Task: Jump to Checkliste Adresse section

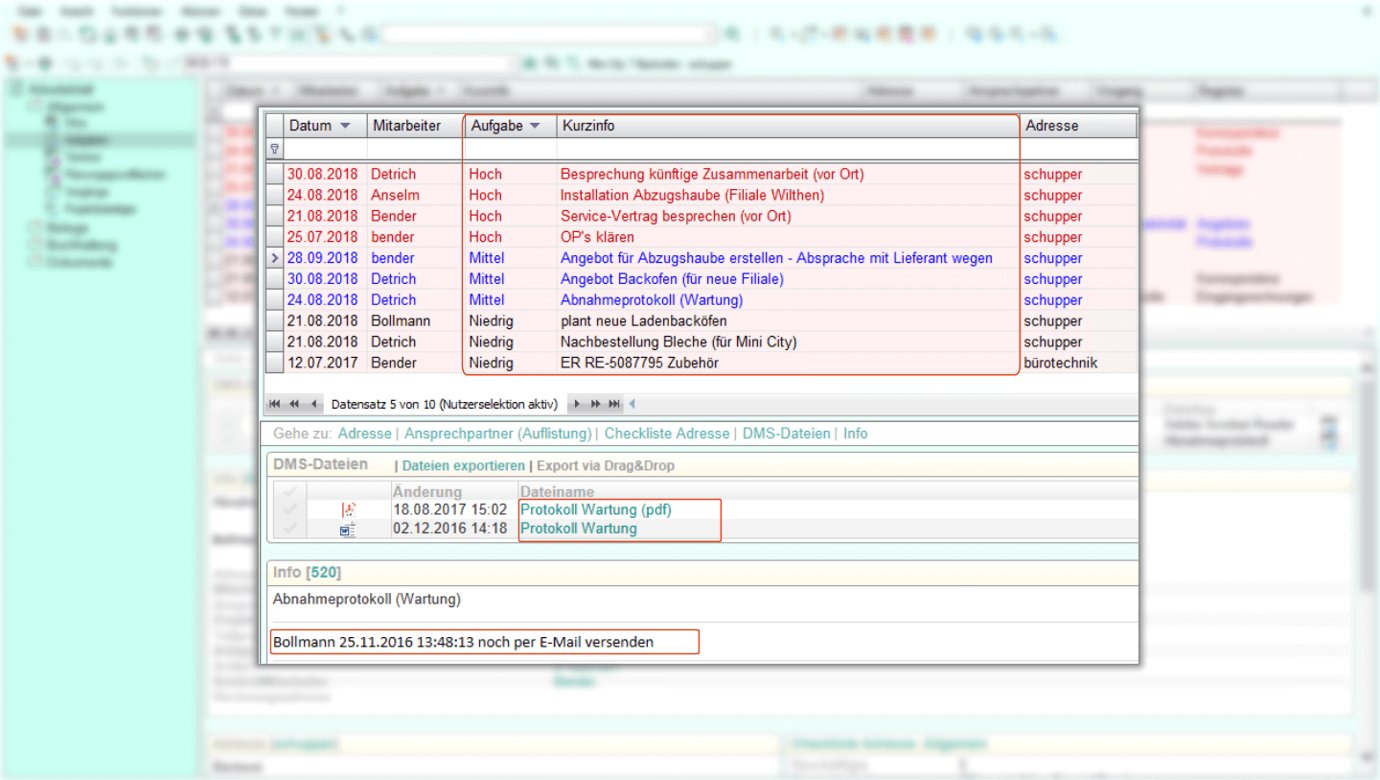Action: click(667, 434)
